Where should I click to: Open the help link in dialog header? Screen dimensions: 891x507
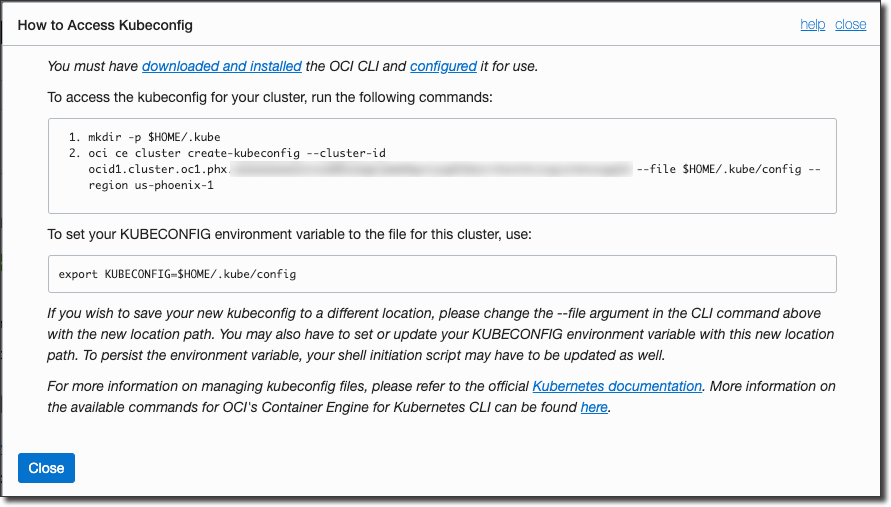pyautogui.click(x=812, y=24)
